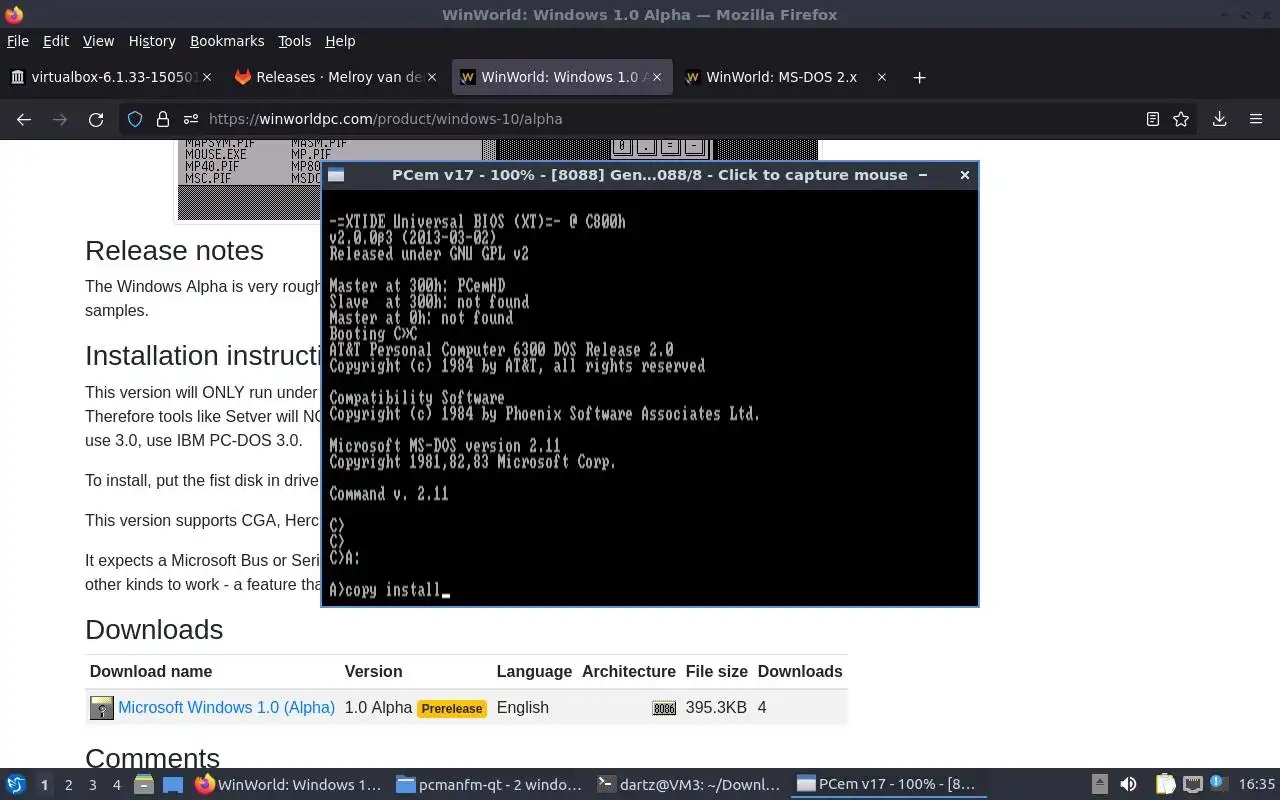Toggle reader view icon
The width and height of the screenshot is (1280, 800).
pos(1152,119)
